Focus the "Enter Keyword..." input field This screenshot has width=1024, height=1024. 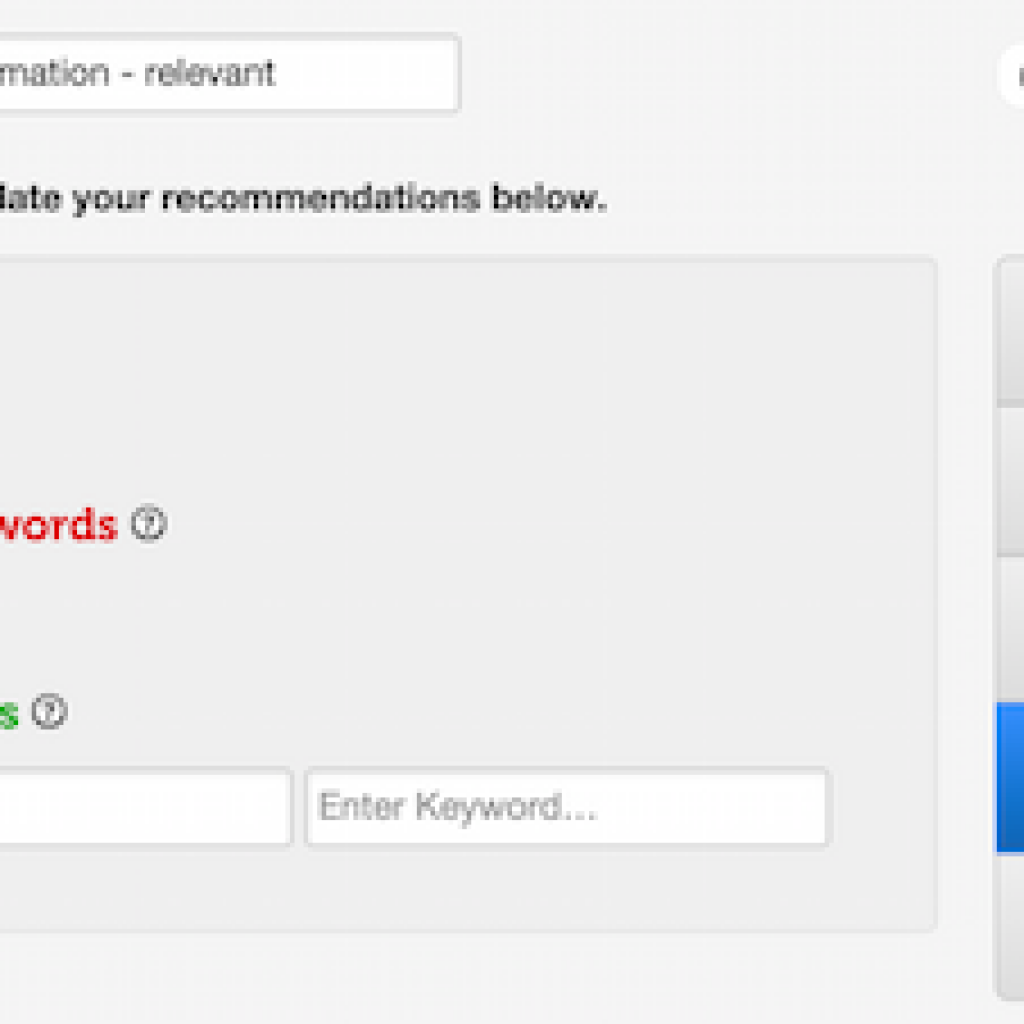(567, 806)
